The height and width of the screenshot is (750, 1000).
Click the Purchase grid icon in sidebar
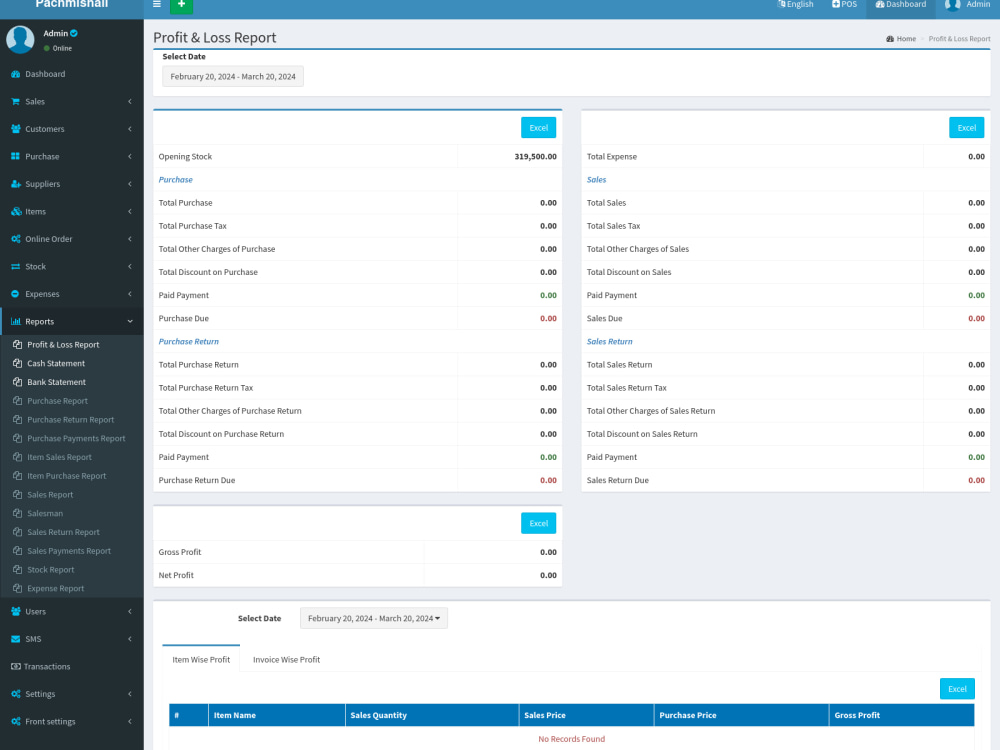pyautogui.click(x=16, y=156)
